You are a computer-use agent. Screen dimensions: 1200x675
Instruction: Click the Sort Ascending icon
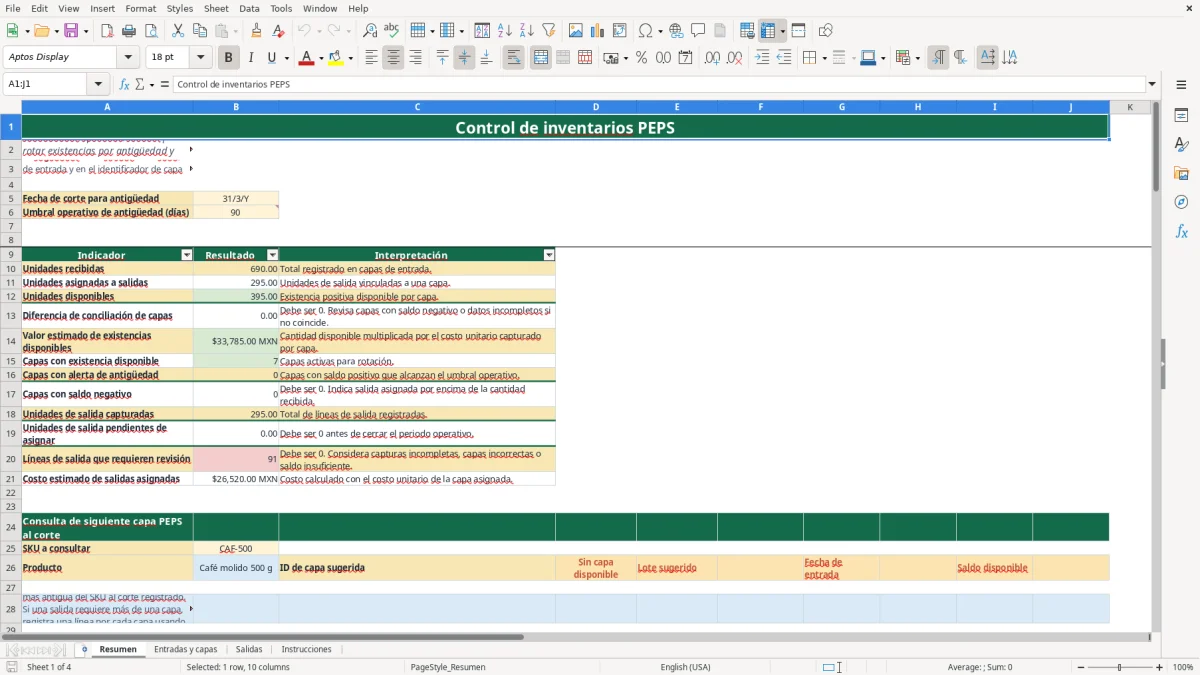(504, 31)
